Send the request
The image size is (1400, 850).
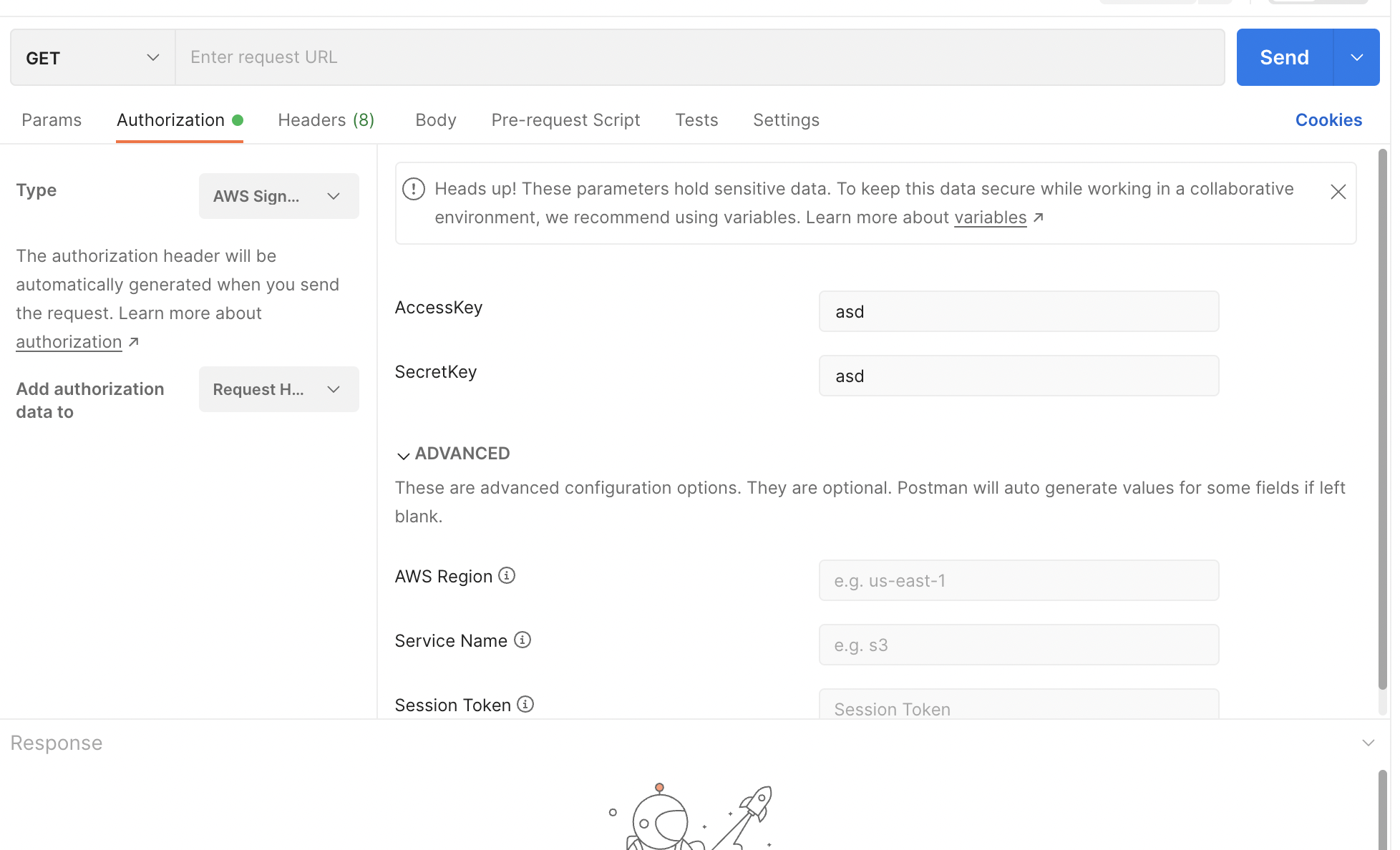pyautogui.click(x=1285, y=57)
